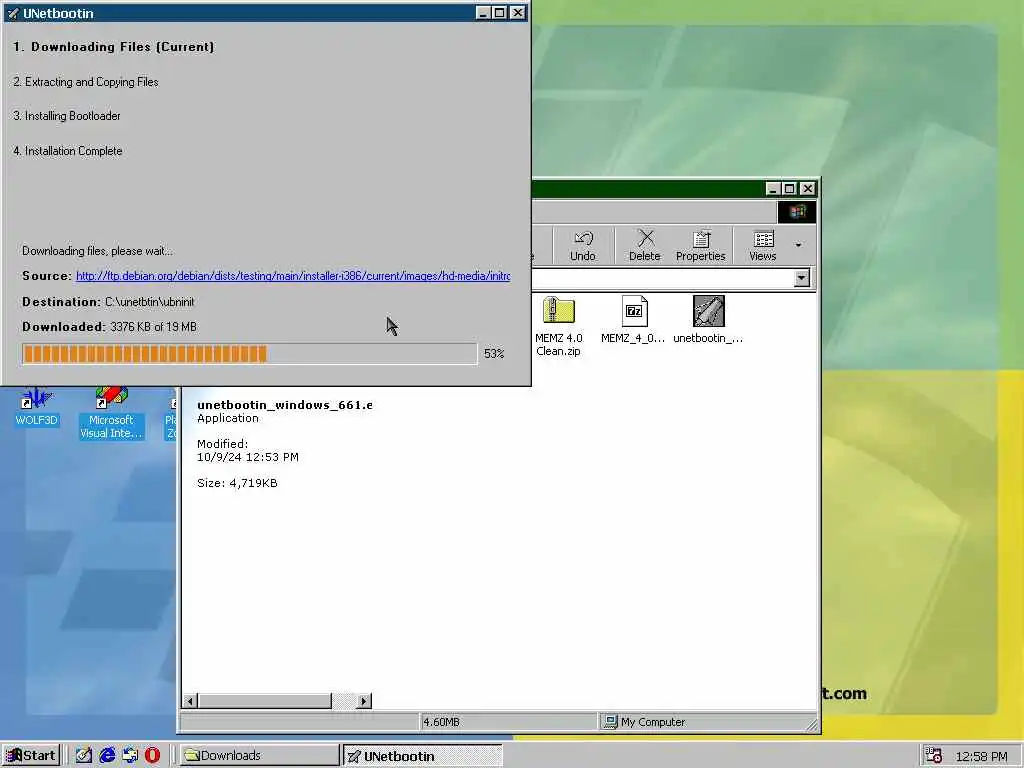The image size is (1024, 768).
Task: Close the Downloads explorer window
Action: [807, 189]
